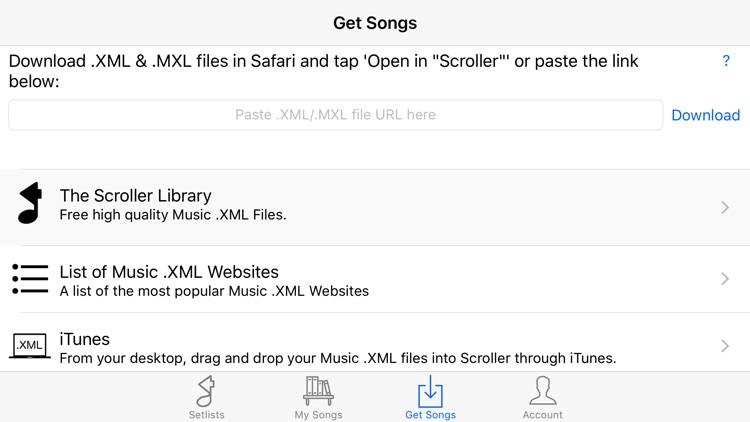Expand The Scroller Library chevron
Screen dimensions: 750x422
[725, 207]
